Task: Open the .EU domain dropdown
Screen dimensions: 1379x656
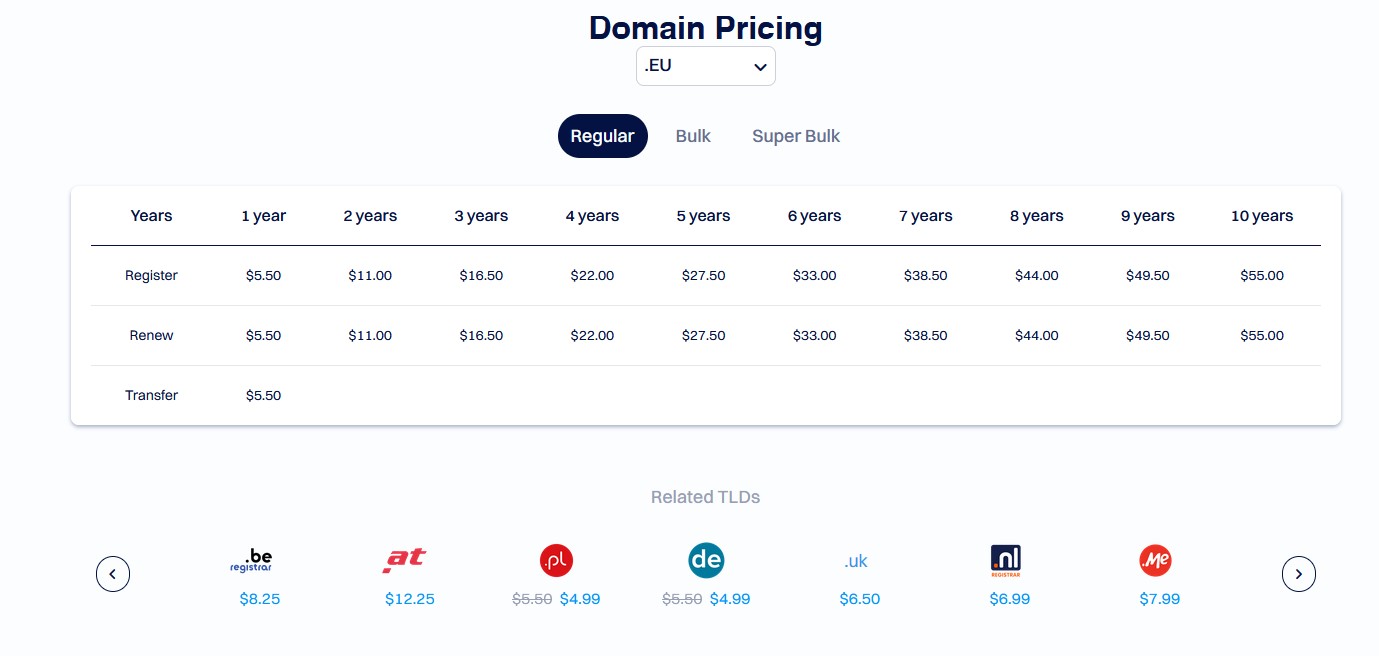Action: tap(706, 66)
